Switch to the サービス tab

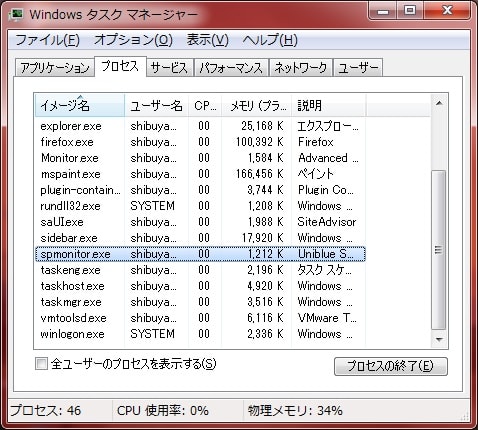point(169,68)
